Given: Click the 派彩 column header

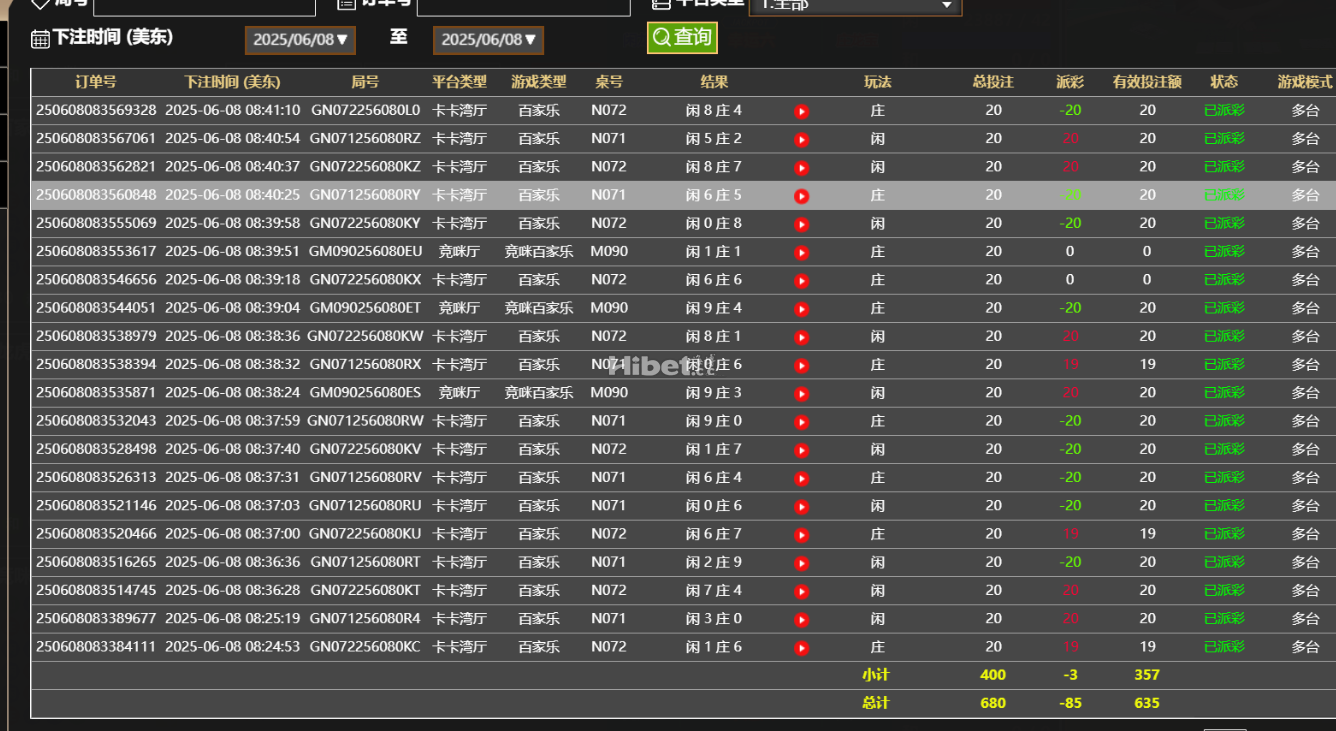Looking at the screenshot, I should tap(1070, 82).
